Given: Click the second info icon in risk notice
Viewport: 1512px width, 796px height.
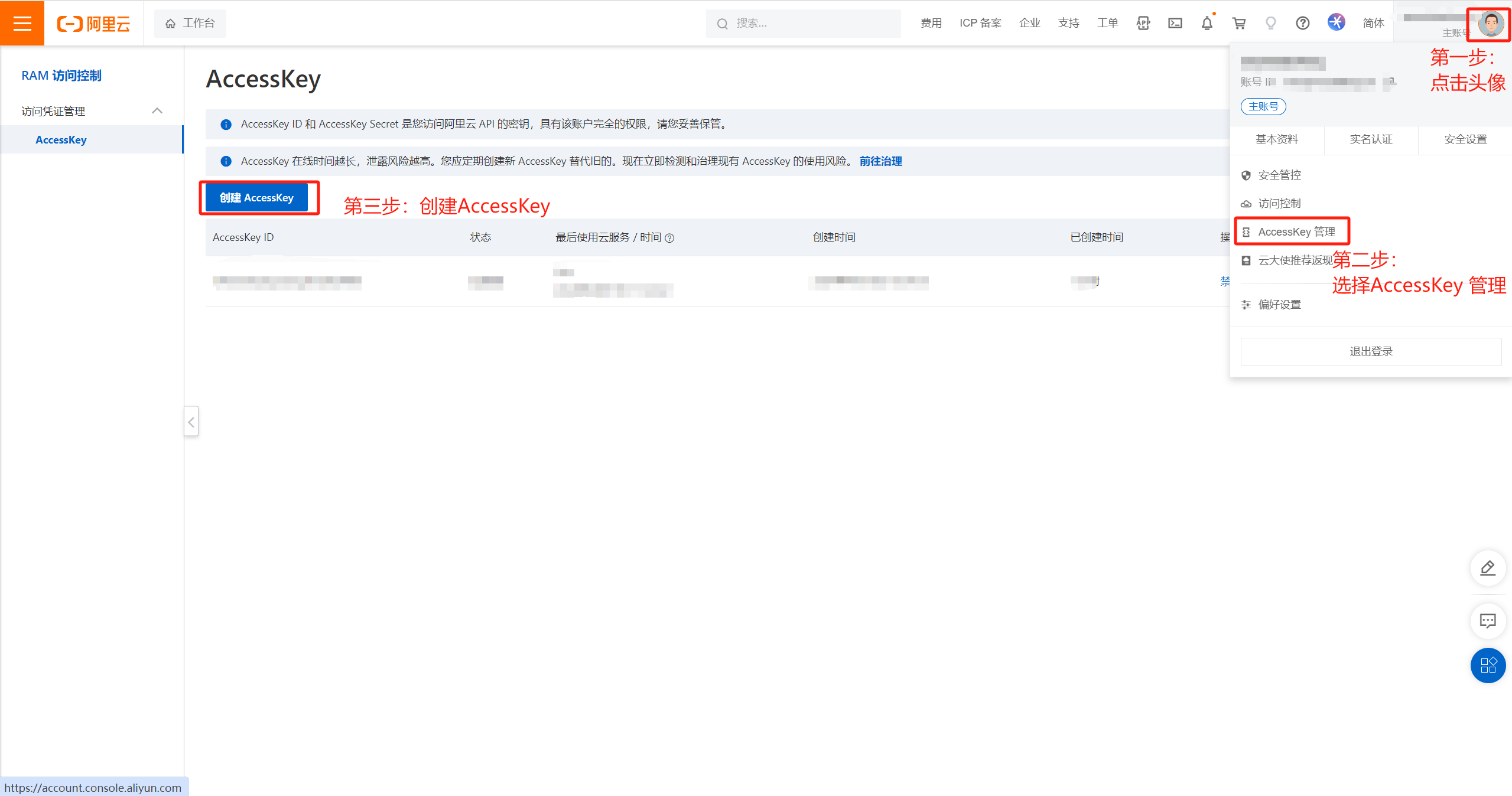Looking at the screenshot, I should (x=226, y=161).
